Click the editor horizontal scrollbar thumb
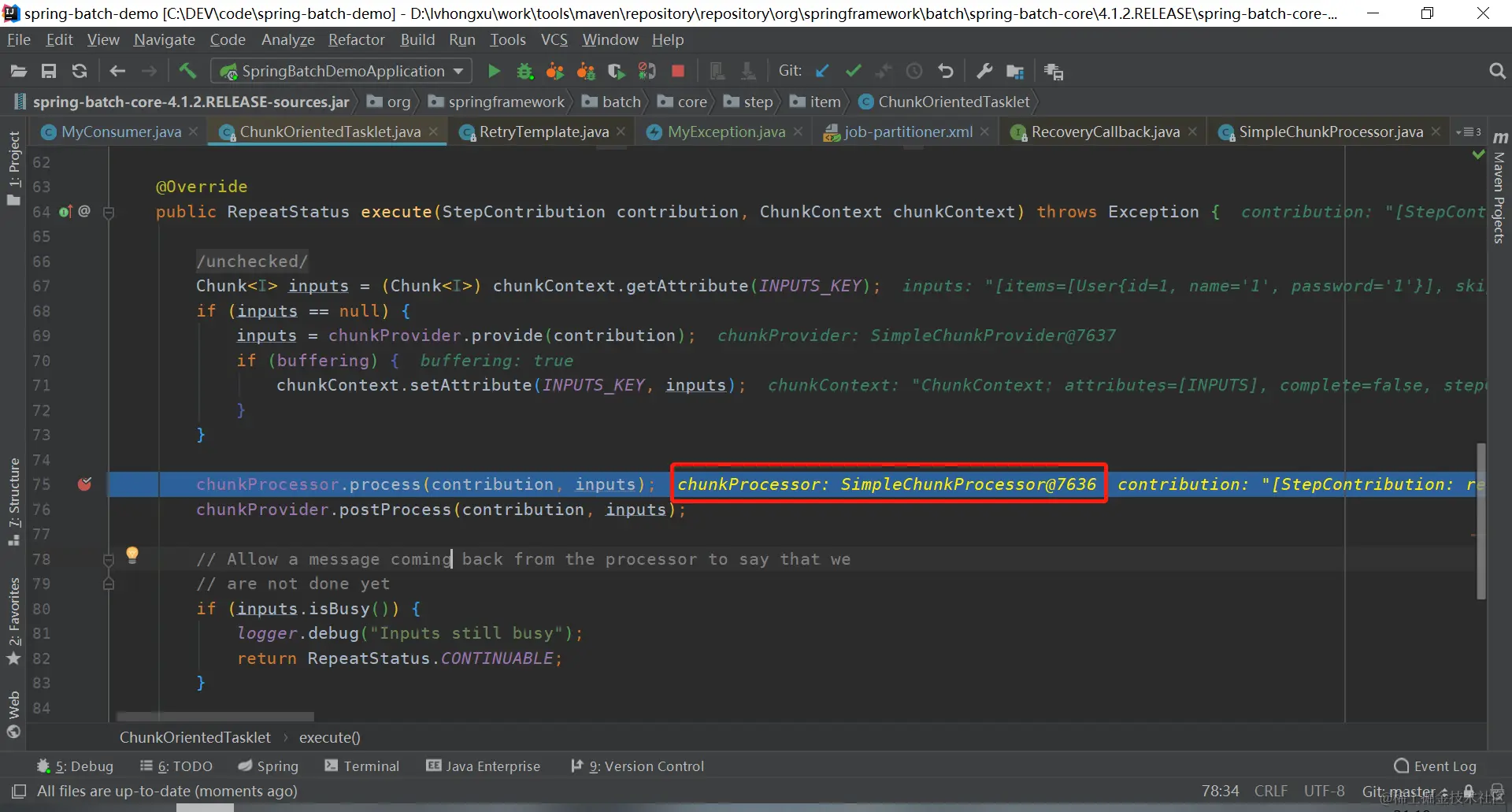Screen dimensions: 1512x812 pos(215,717)
